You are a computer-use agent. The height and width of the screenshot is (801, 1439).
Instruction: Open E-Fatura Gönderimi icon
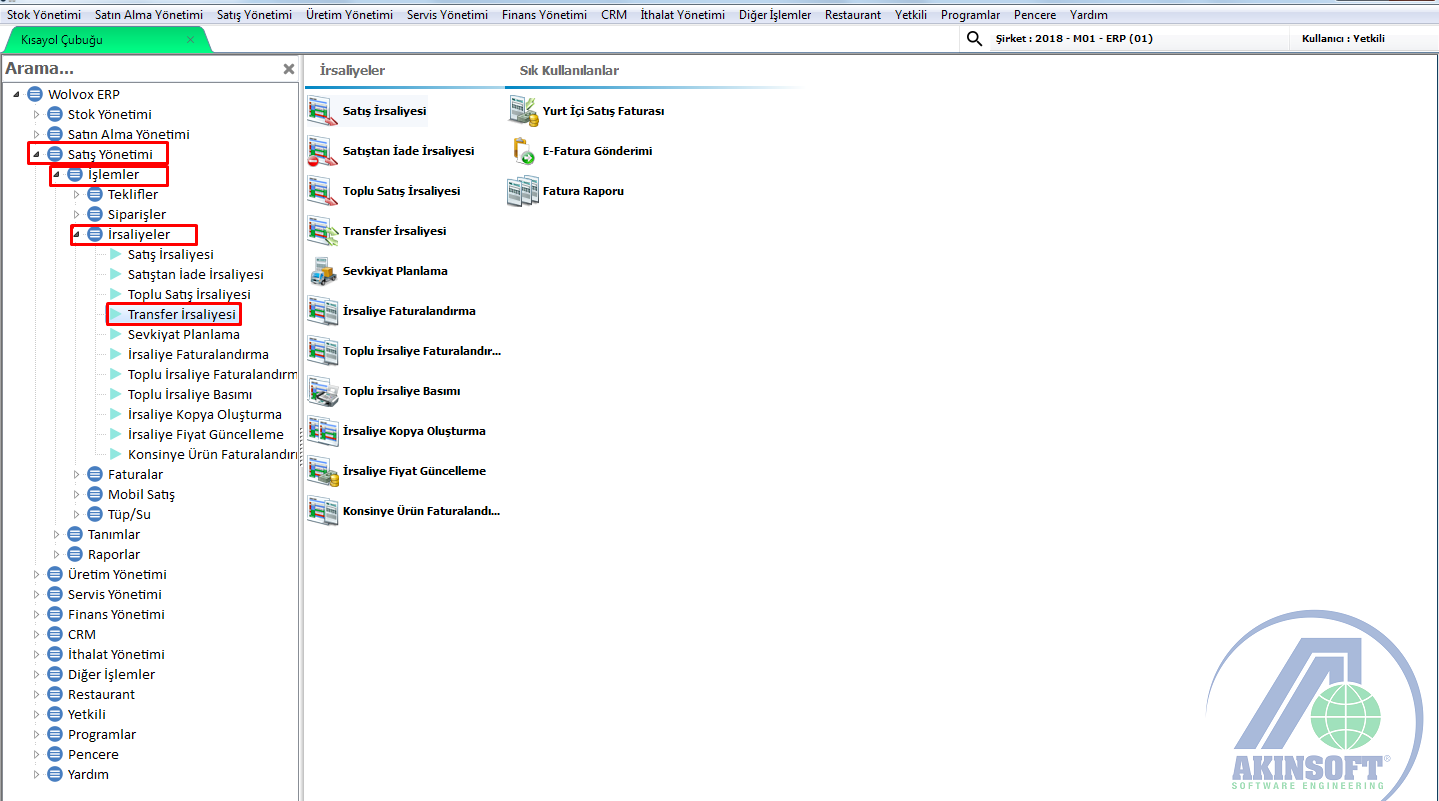click(523, 151)
